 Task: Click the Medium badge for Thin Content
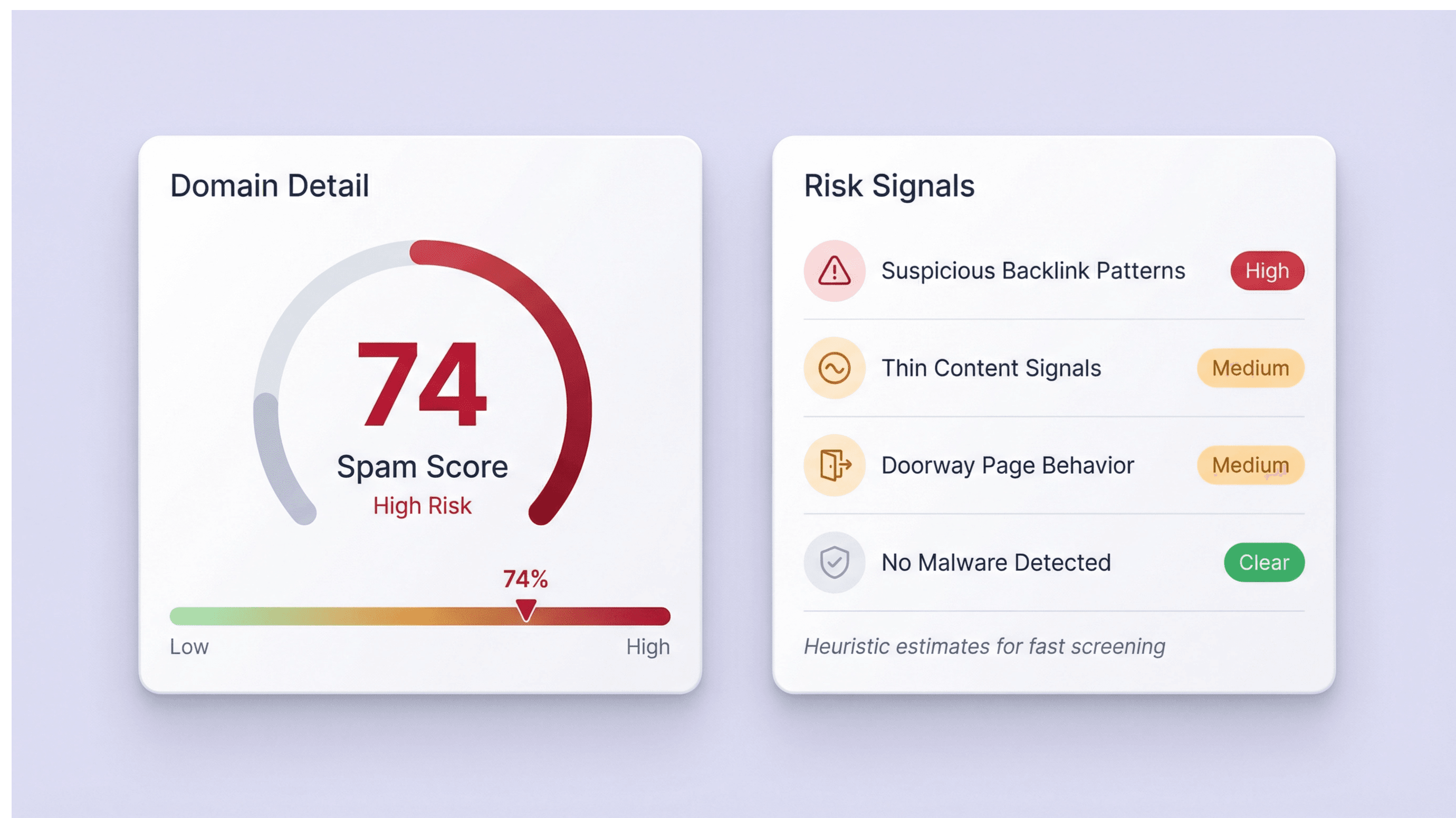point(1250,368)
